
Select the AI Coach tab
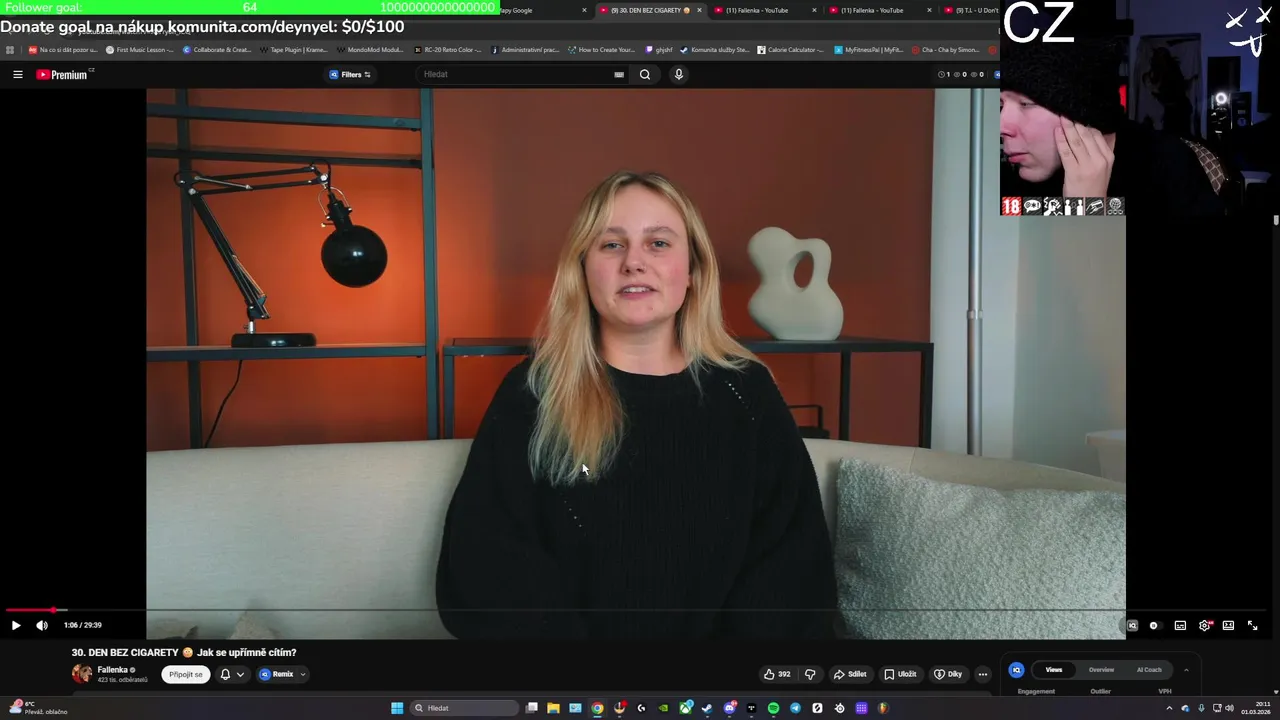point(1149,670)
